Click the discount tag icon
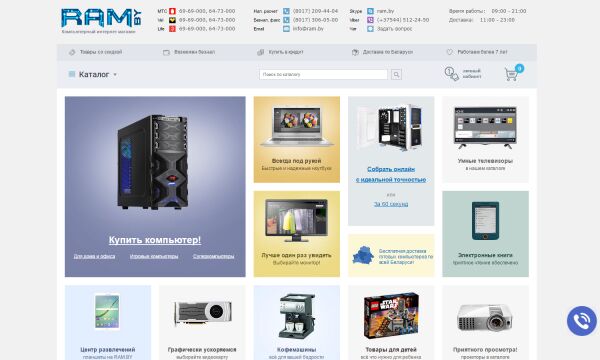This screenshot has width=600, height=360. tap(72, 52)
